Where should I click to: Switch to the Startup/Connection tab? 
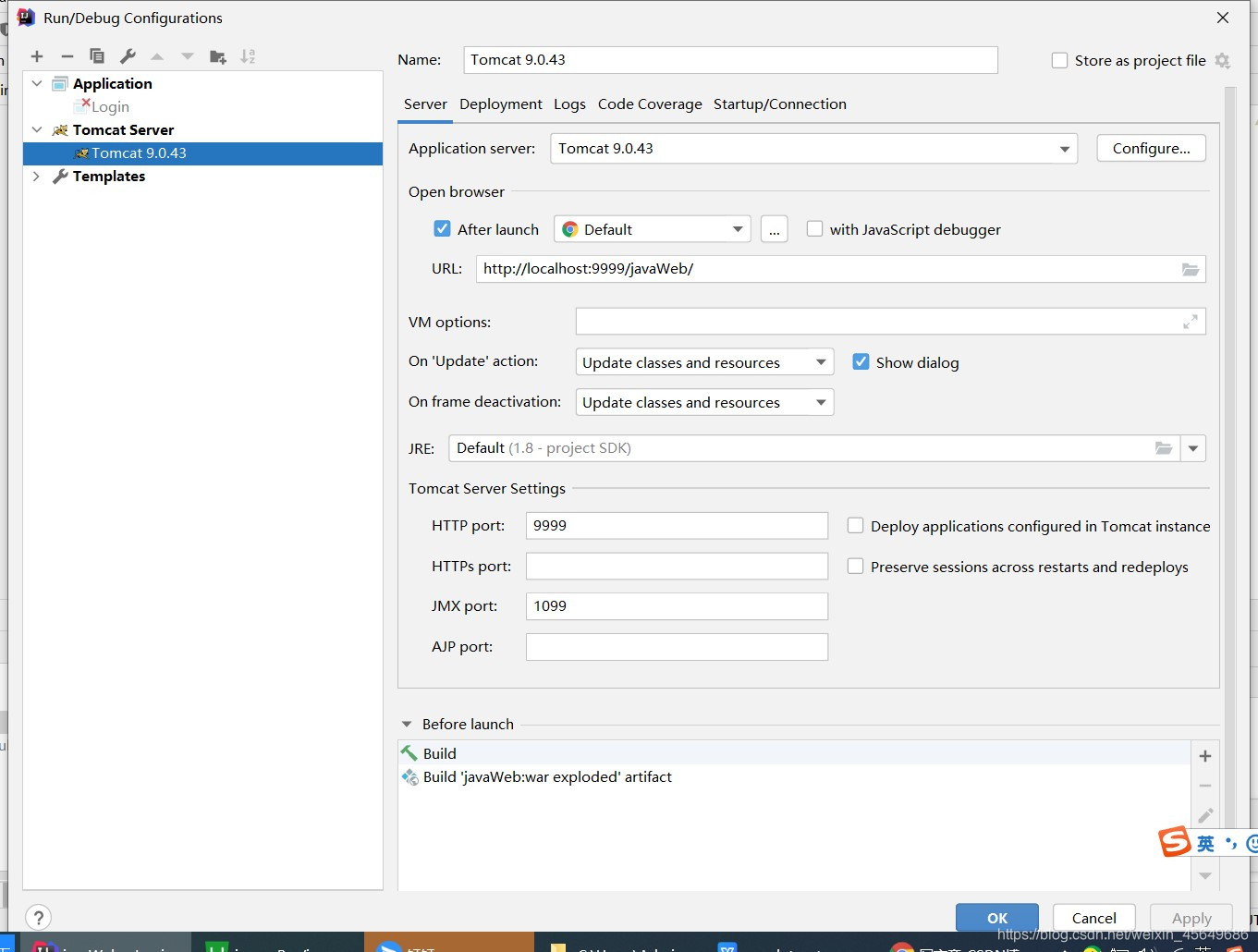click(x=780, y=104)
